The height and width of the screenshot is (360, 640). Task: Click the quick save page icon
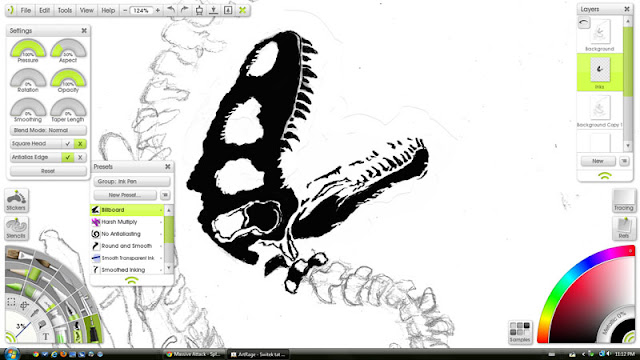(228, 10)
